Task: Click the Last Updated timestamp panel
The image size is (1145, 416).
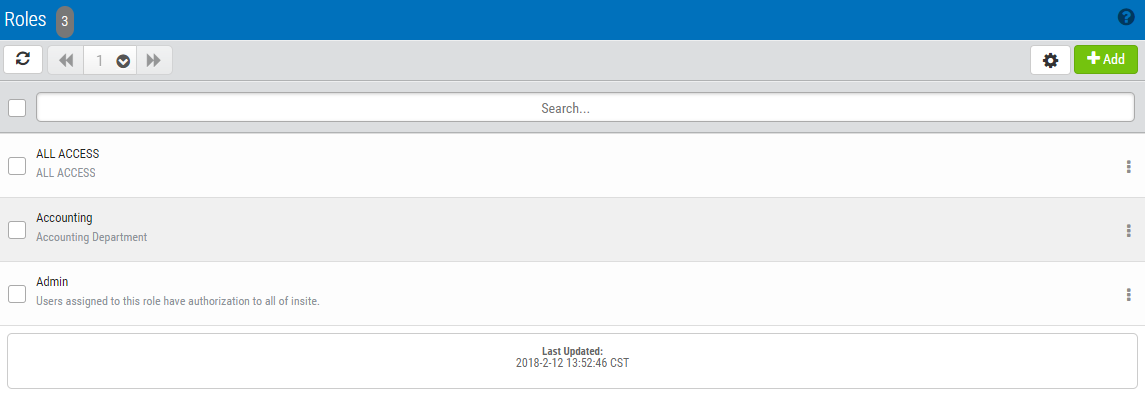Action: [572, 361]
